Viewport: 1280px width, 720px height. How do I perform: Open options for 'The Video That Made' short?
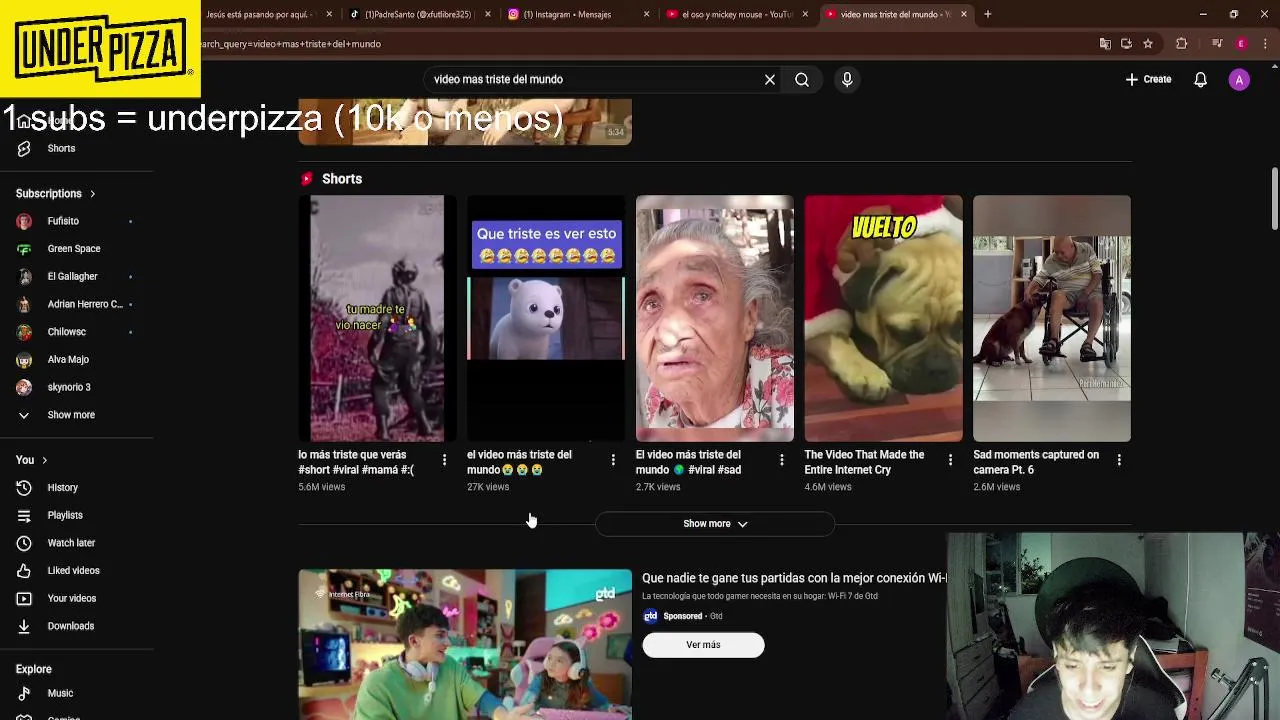click(x=950, y=460)
